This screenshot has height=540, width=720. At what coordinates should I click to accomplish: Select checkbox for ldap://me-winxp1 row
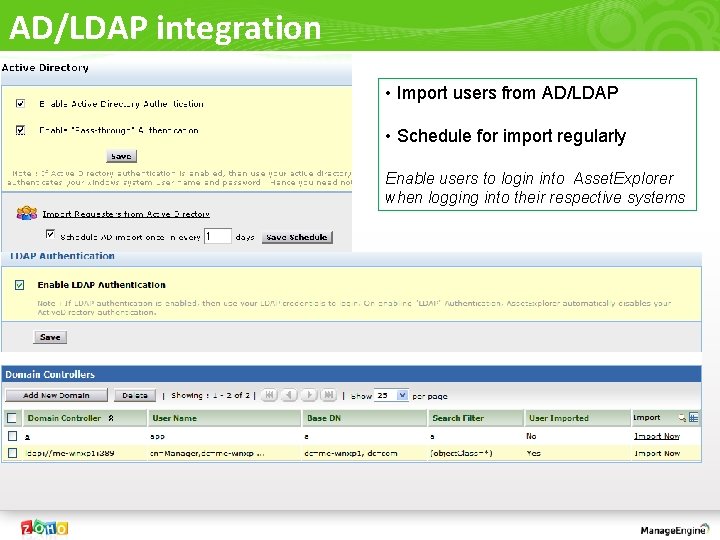[12, 453]
